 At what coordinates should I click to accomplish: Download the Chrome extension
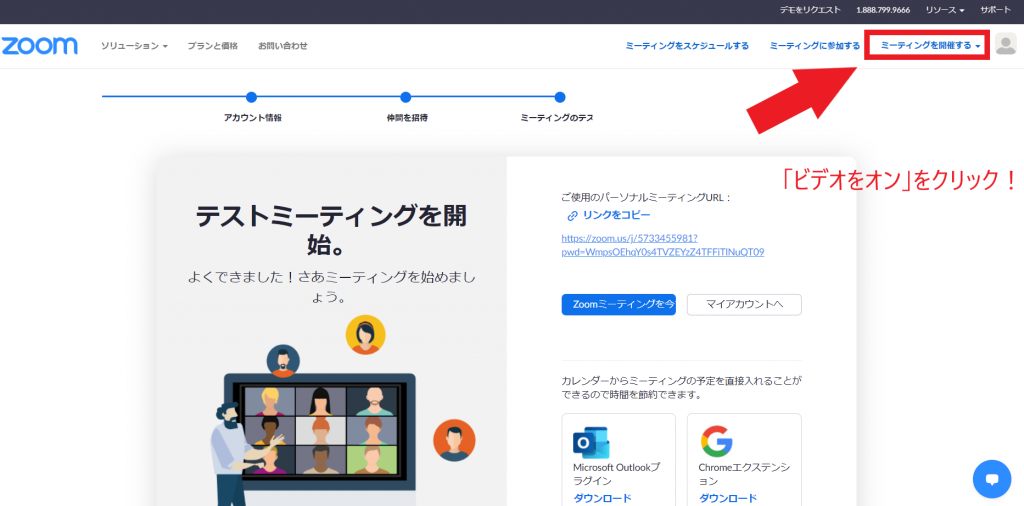tap(728, 498)
